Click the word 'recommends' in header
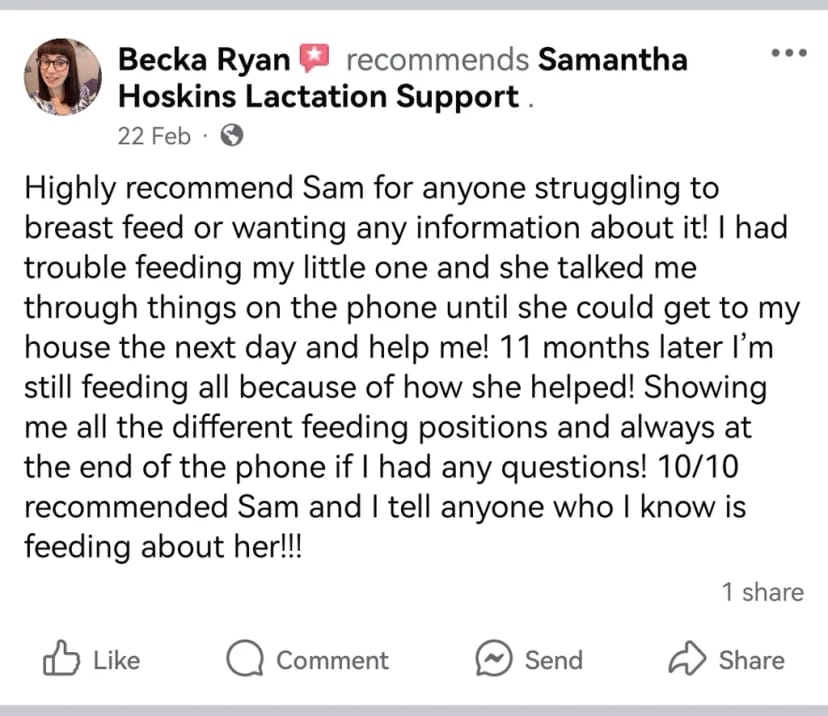 [x=437, y=59]
